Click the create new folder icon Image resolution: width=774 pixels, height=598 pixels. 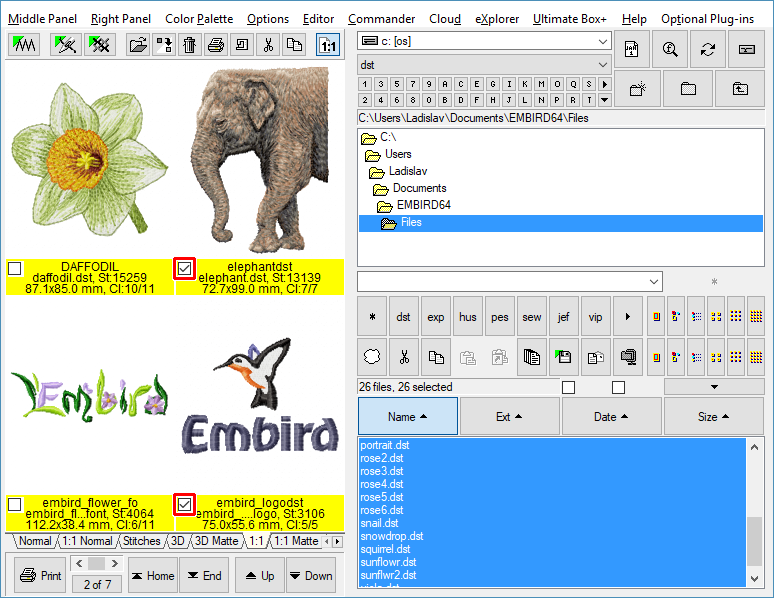pos(637,89)
